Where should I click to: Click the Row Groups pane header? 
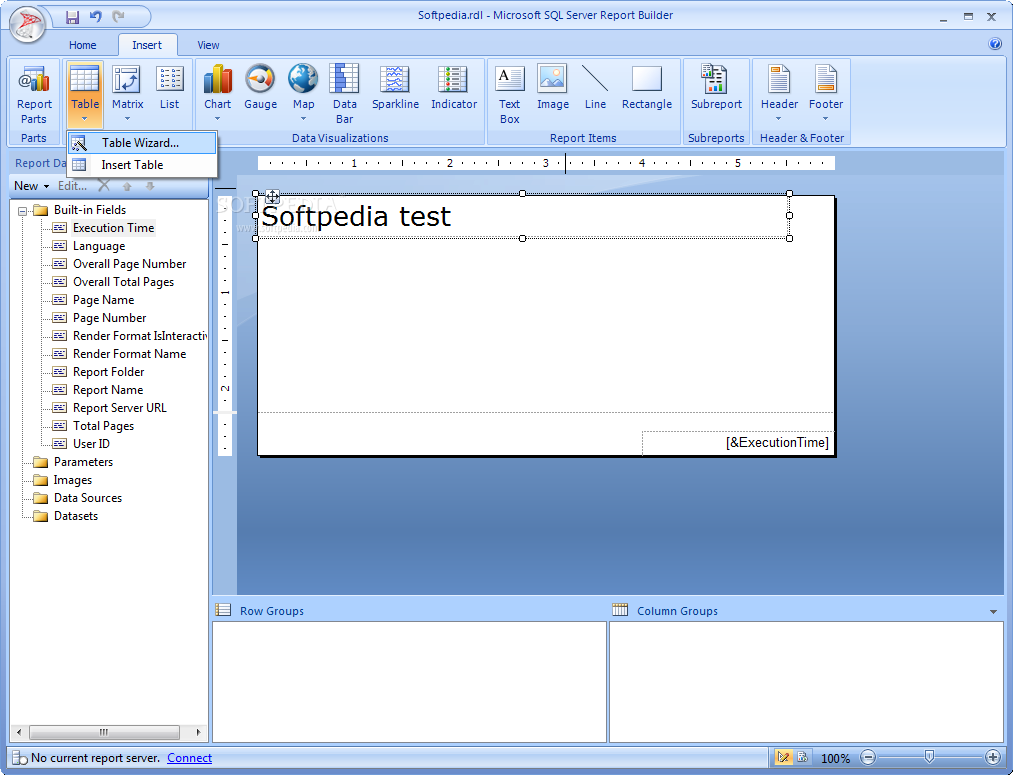pos(271,611)
